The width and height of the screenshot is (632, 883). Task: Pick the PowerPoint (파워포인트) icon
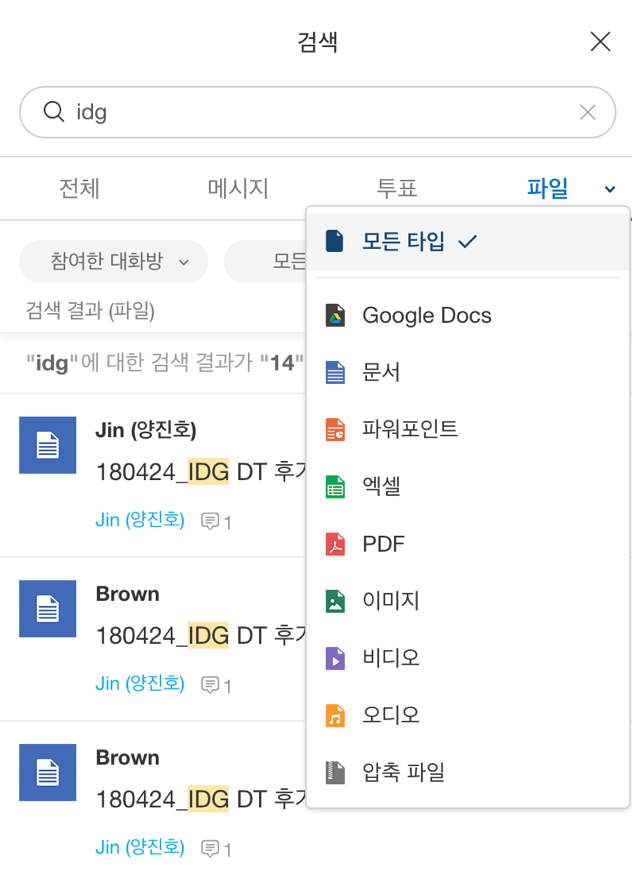tap(335, 430)
